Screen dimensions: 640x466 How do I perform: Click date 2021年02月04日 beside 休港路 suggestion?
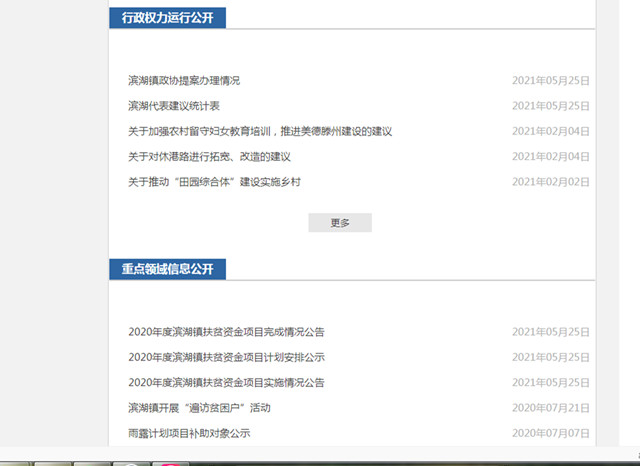(551, 157)
